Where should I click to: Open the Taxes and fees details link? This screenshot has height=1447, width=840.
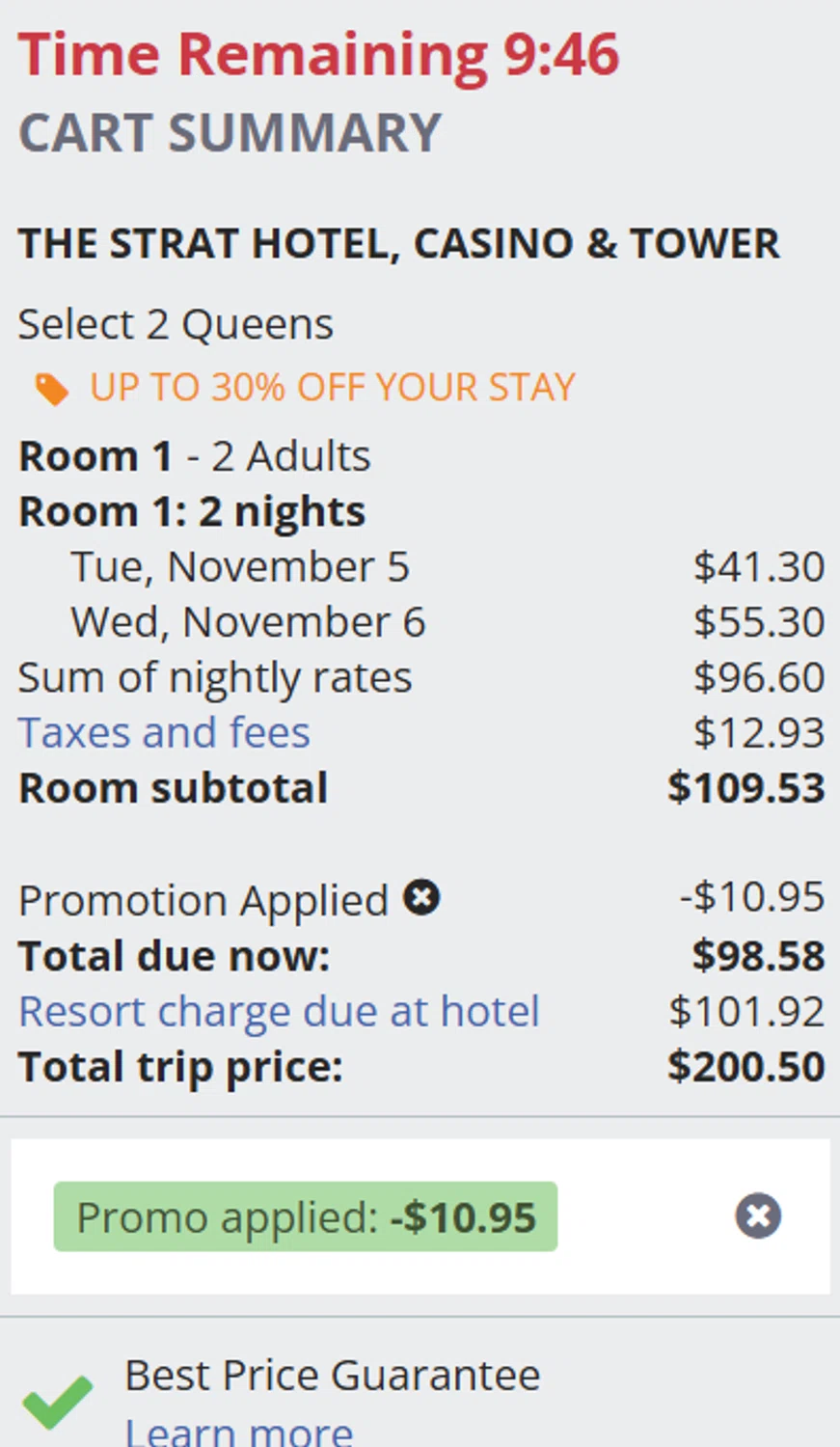coord(164,733)
